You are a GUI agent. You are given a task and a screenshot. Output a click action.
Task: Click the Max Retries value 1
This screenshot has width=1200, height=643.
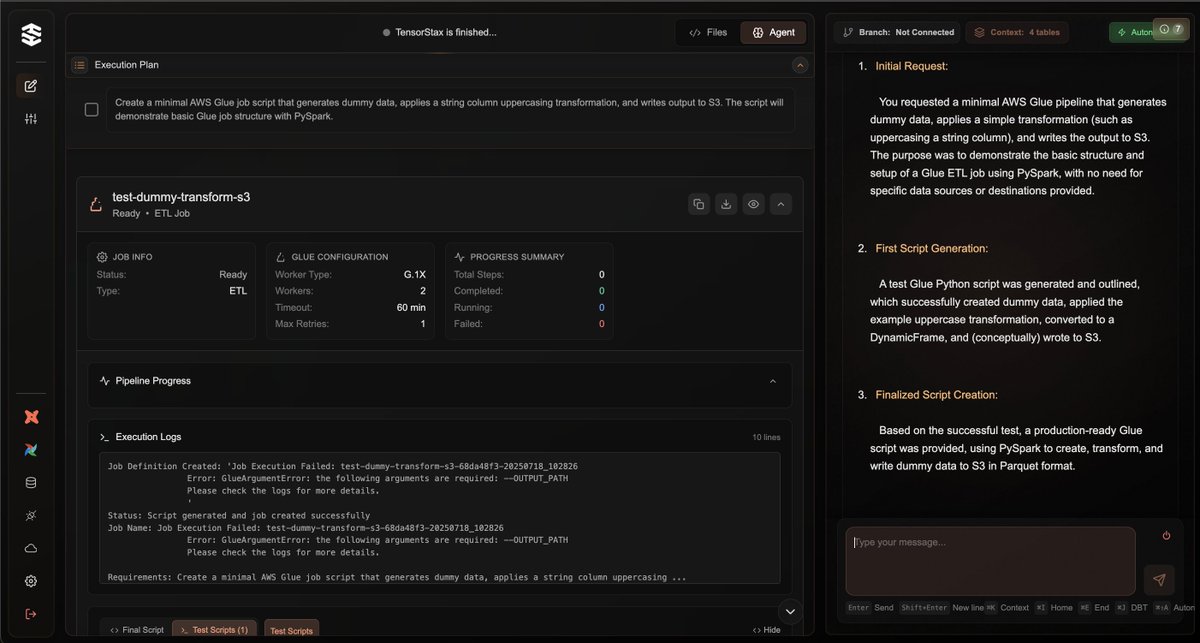coord(423,324)
